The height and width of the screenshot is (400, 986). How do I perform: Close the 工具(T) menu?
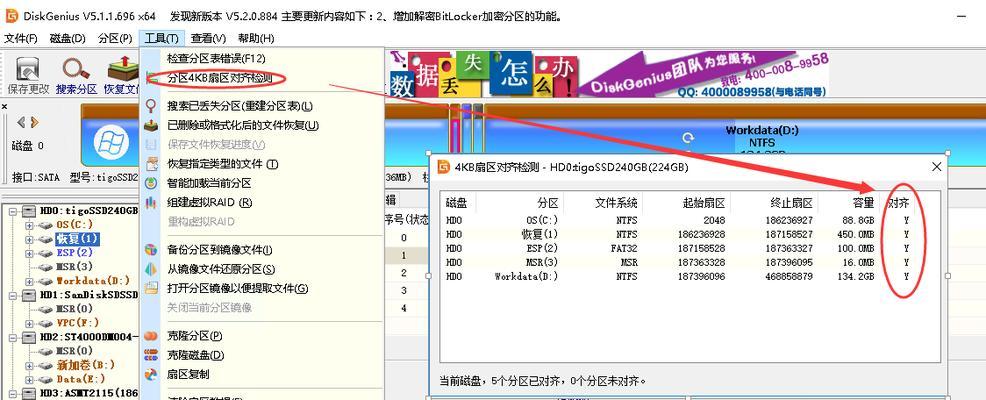[x=162, y=38]
